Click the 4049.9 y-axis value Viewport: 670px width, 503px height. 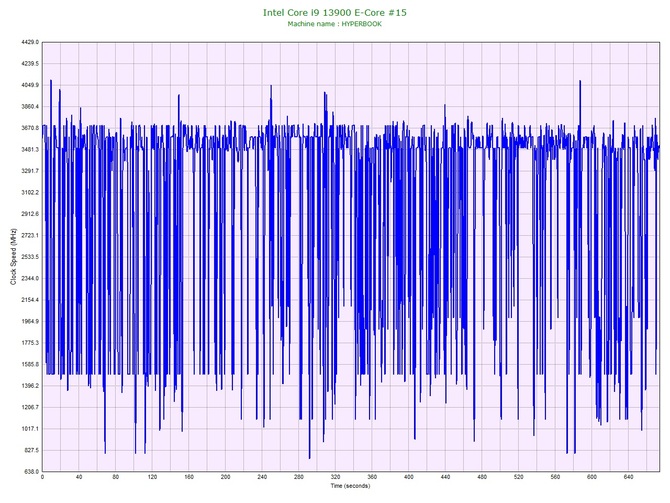tap(30, 85)
